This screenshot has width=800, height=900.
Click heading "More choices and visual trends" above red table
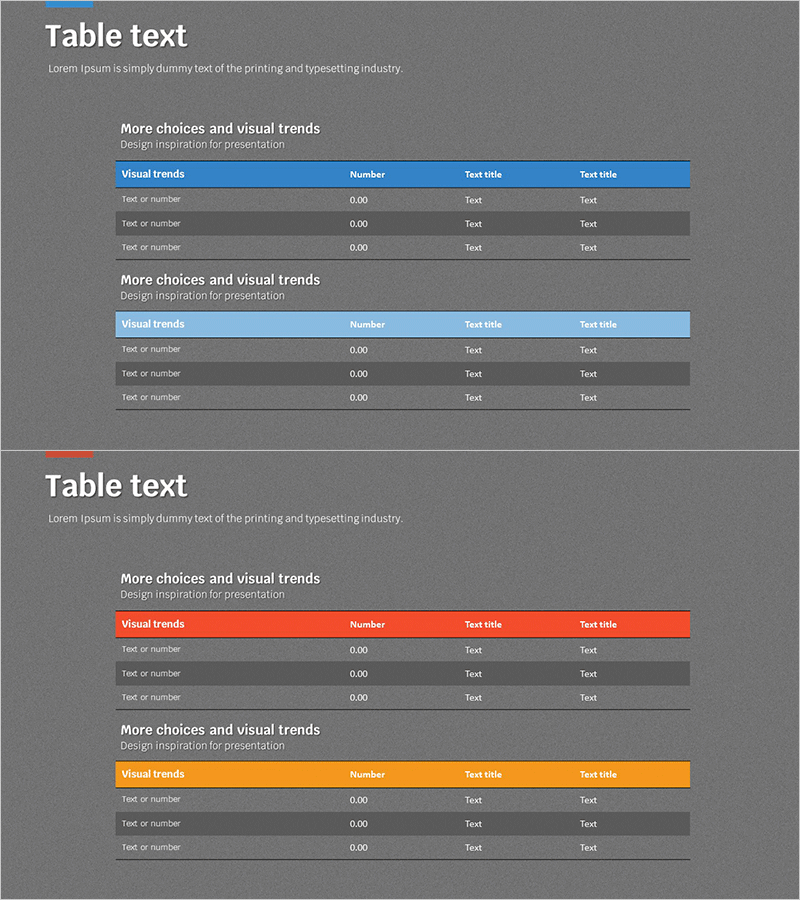(220, 579)
